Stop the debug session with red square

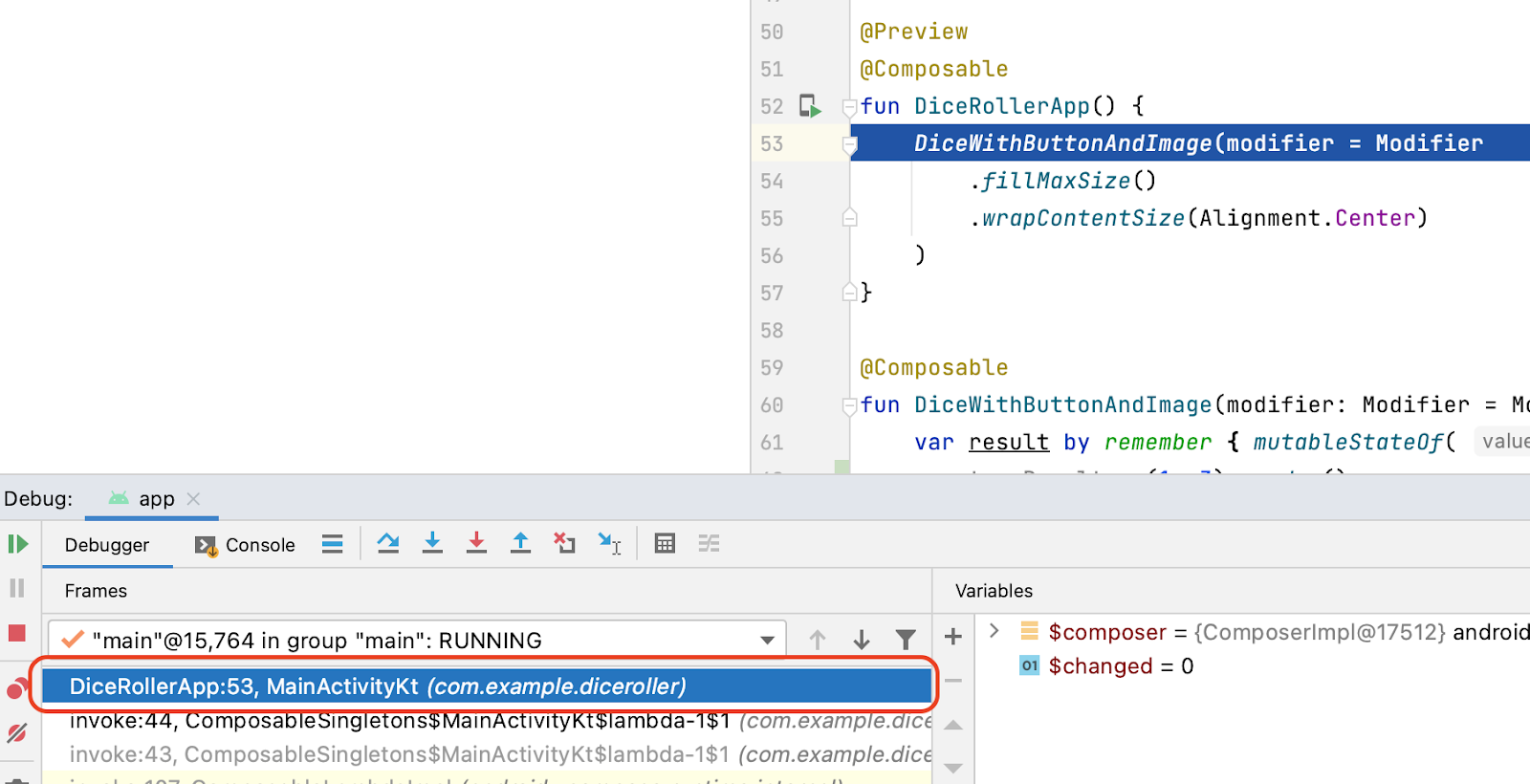(17, 633)
